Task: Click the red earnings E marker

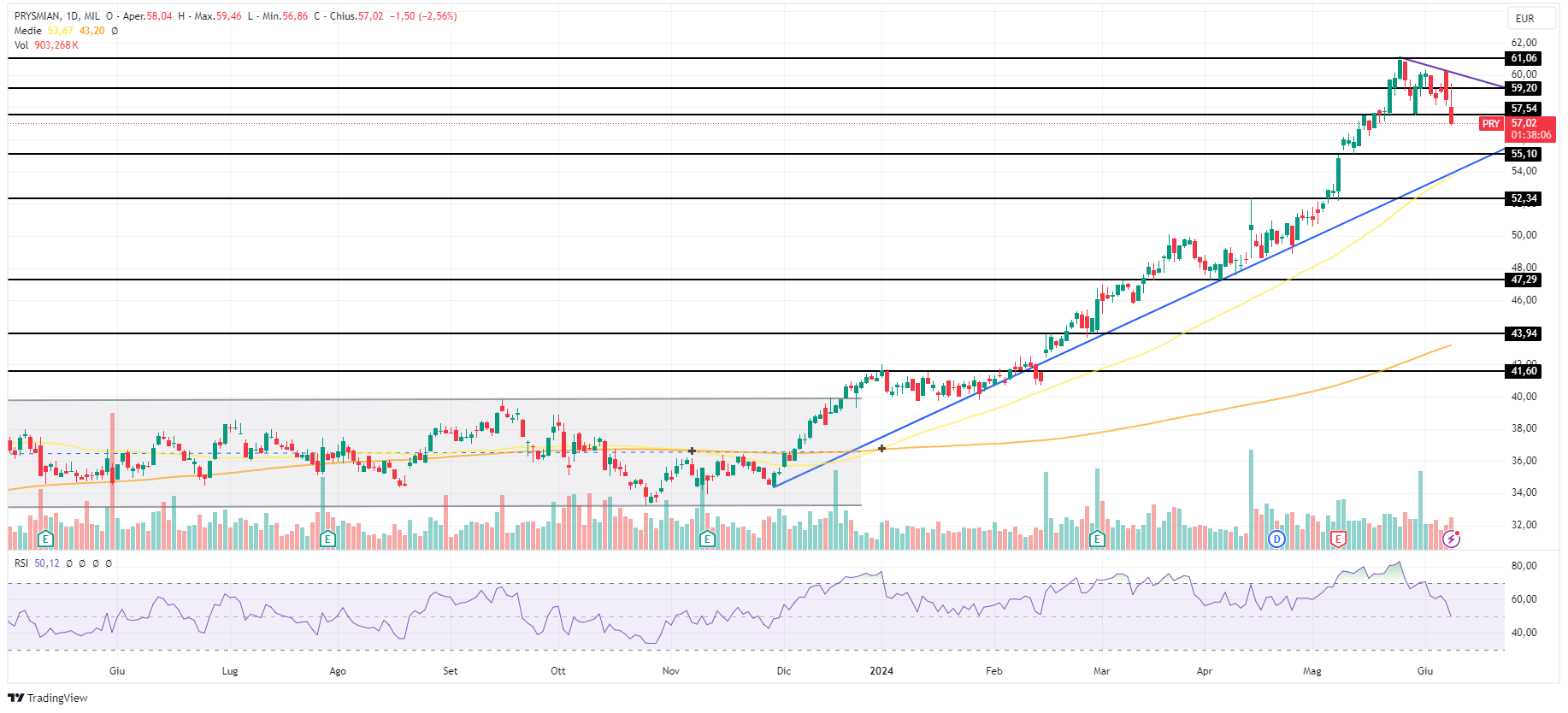Action: (1338, 539)
